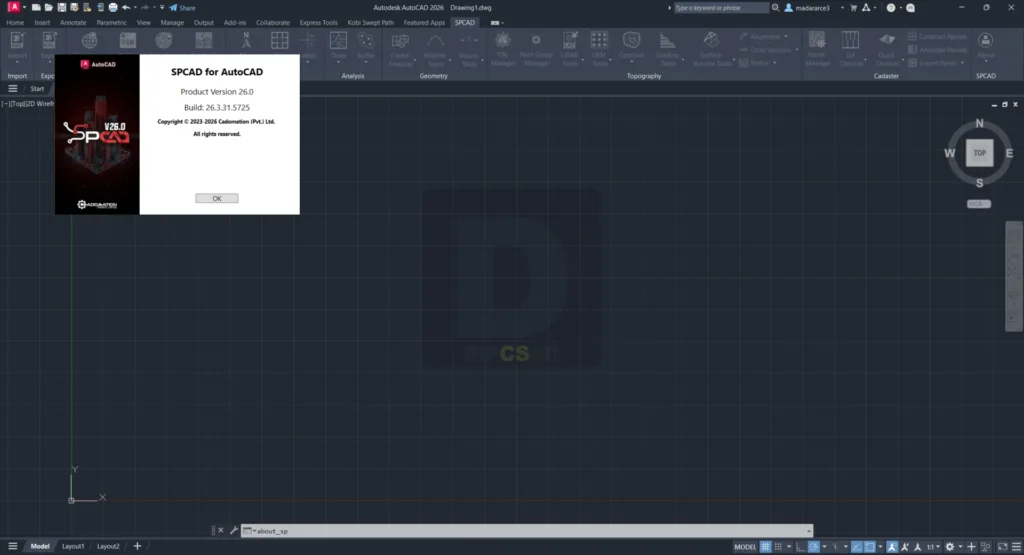Open the Featured Apps tab

click(x=424, y=22)
